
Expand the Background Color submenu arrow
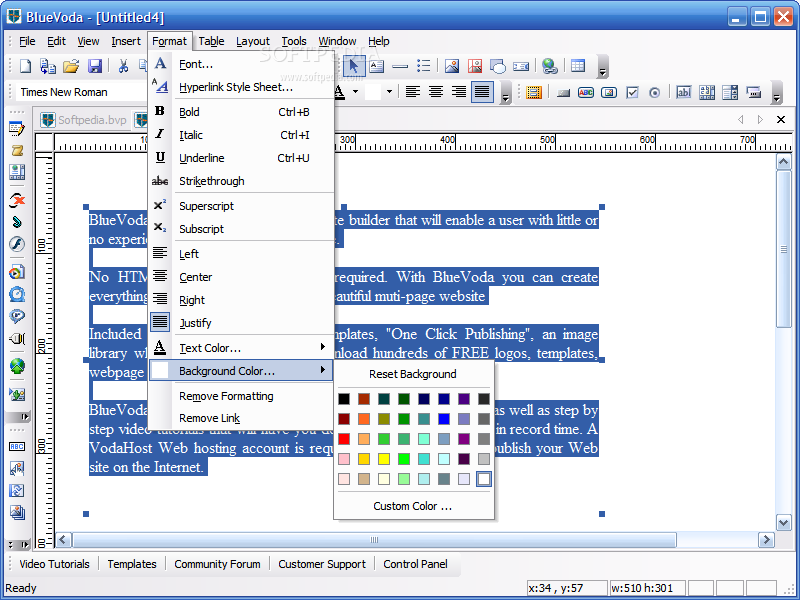322,371
